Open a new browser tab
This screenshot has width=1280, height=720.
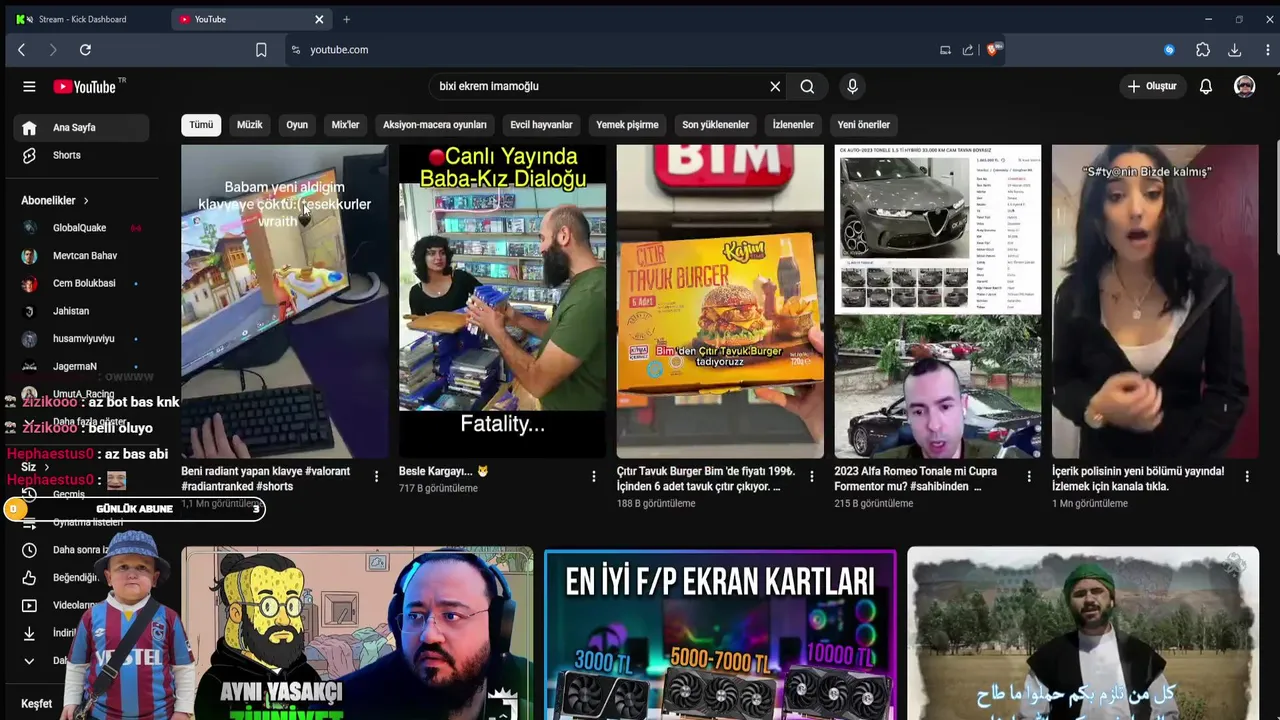point(346,19)
